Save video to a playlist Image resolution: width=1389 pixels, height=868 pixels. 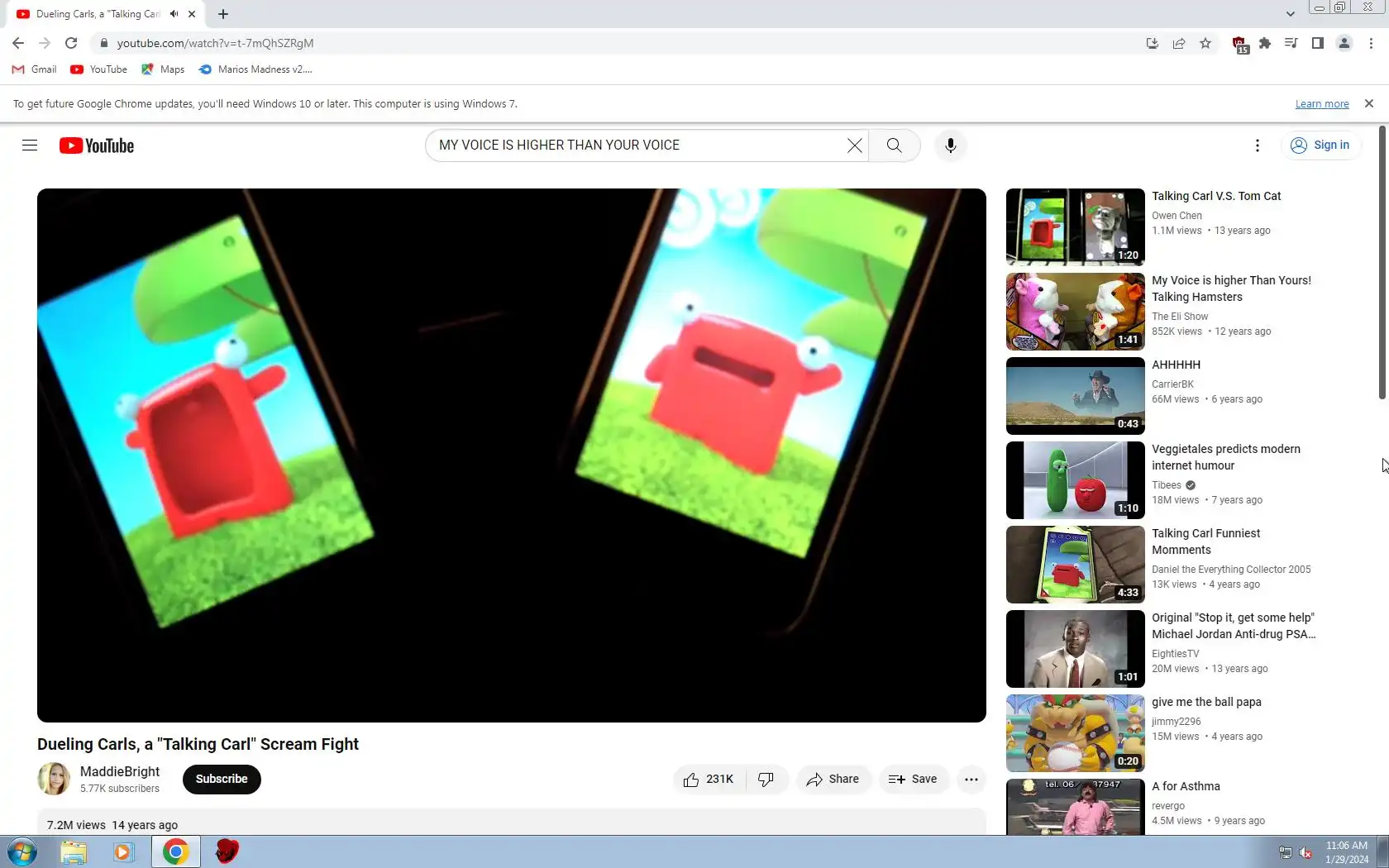913,780
